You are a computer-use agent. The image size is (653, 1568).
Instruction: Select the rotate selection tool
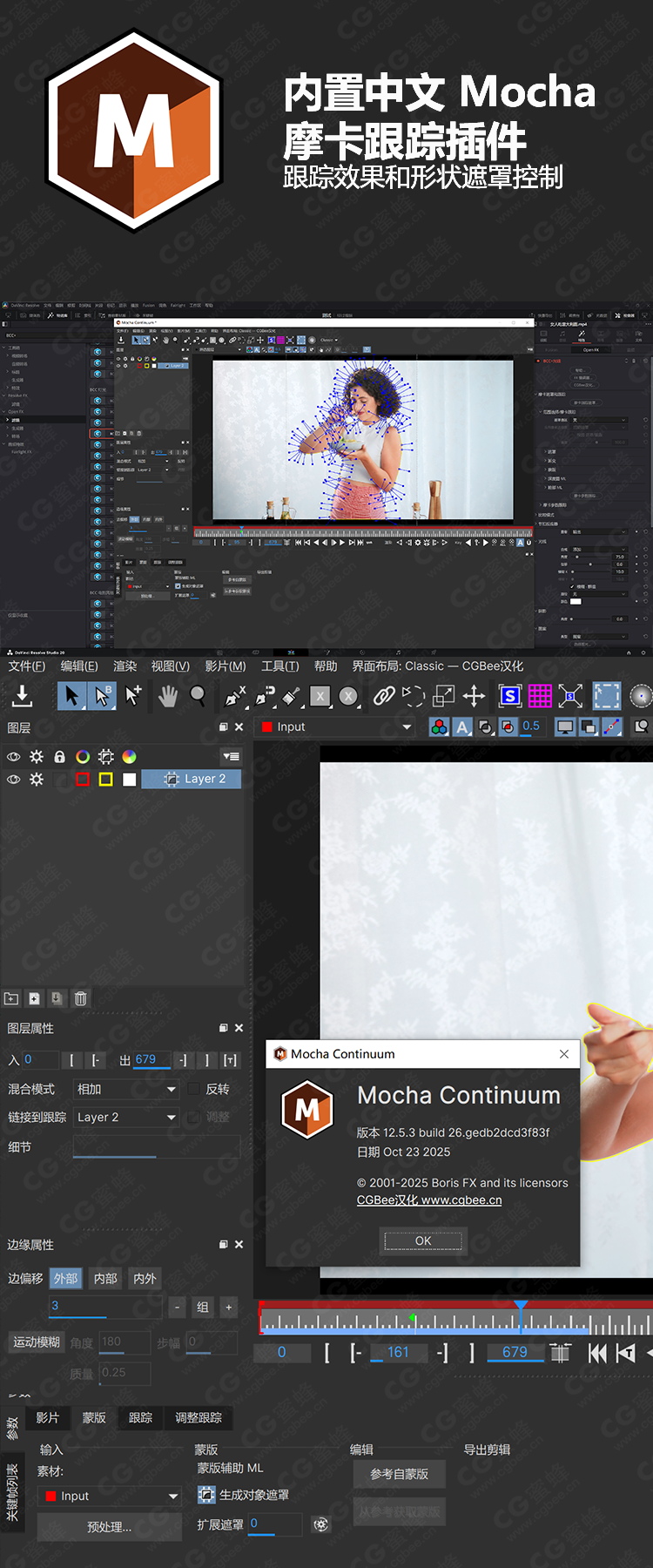coord(414,695)
